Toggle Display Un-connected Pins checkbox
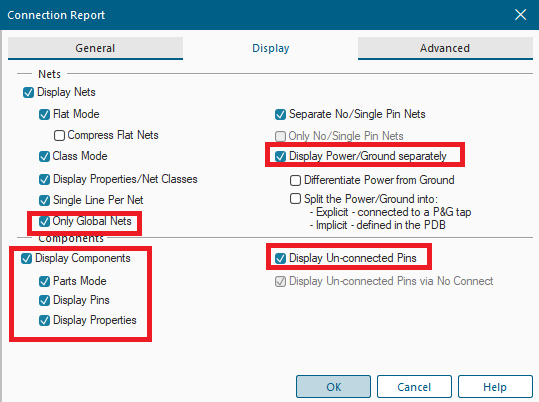 [280, 258]
